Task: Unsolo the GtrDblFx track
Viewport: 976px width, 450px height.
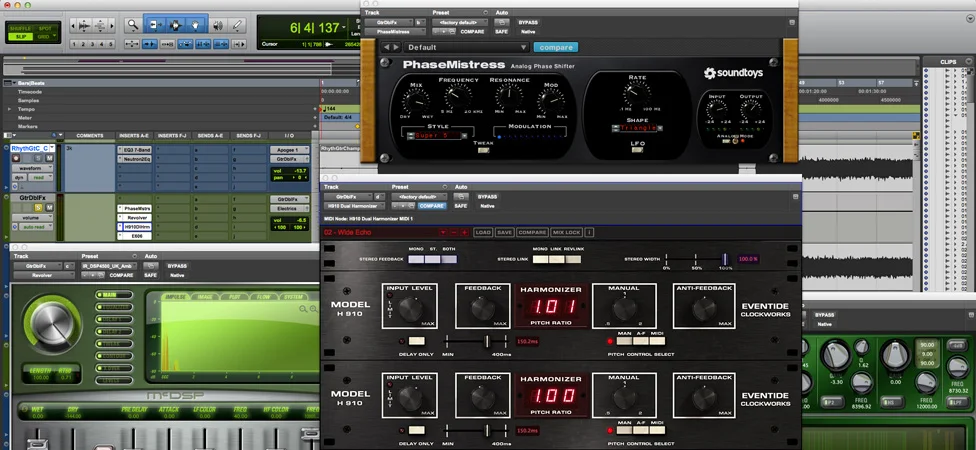Action: point(37,207)
